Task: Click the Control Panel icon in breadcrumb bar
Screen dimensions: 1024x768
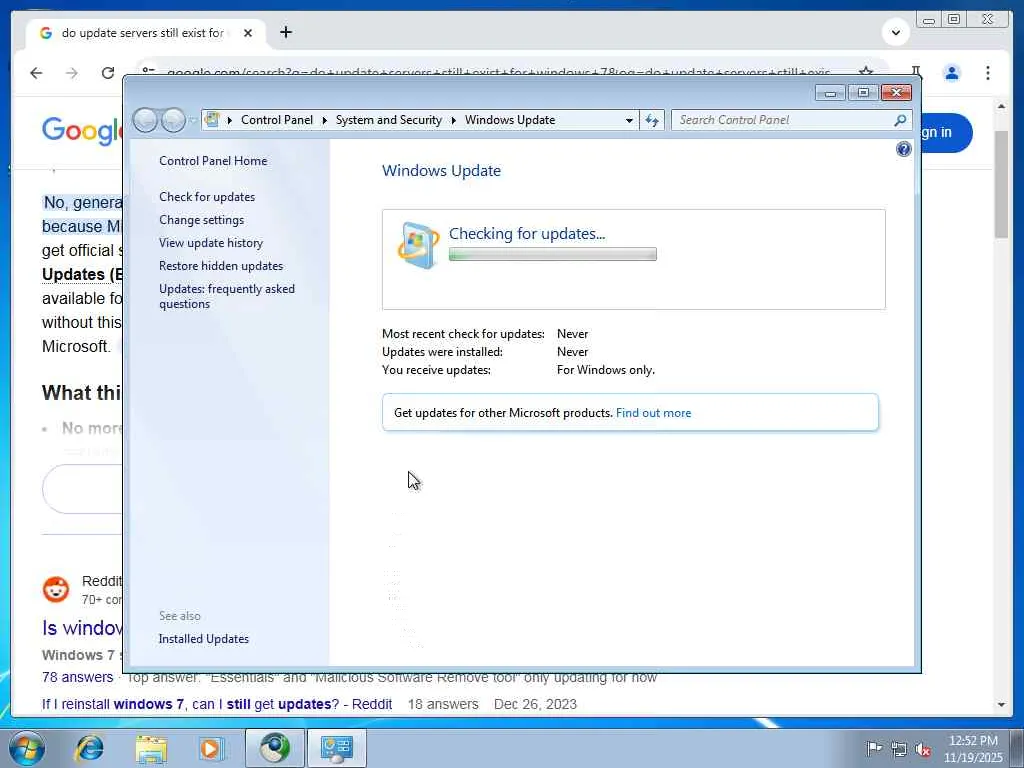Action: tap(212, 120)
